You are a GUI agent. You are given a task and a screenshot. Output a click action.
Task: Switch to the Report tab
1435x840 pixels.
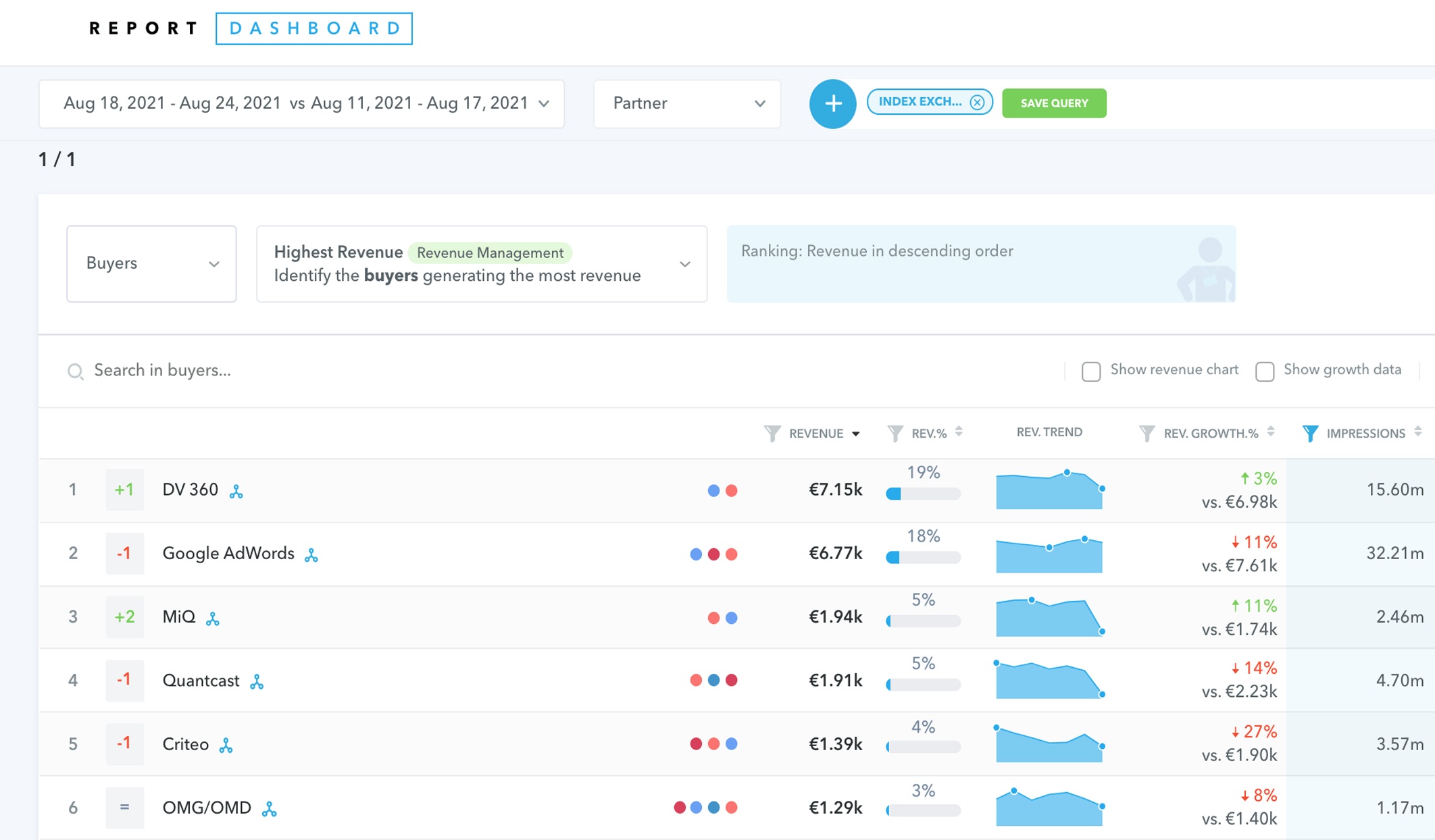143,28
